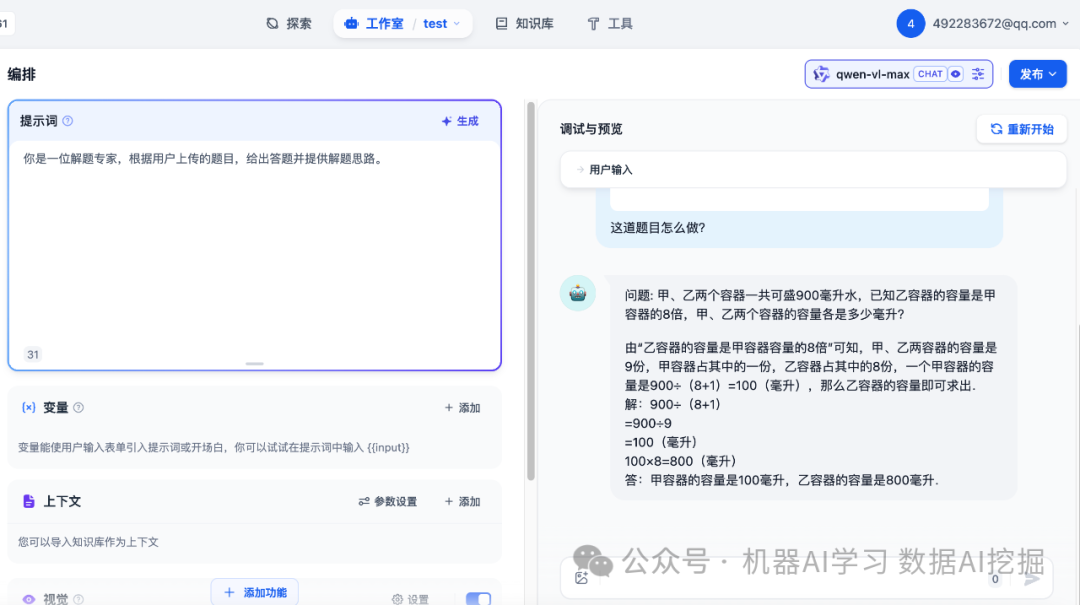Open the 工具 tab

[x=609, y=24]
